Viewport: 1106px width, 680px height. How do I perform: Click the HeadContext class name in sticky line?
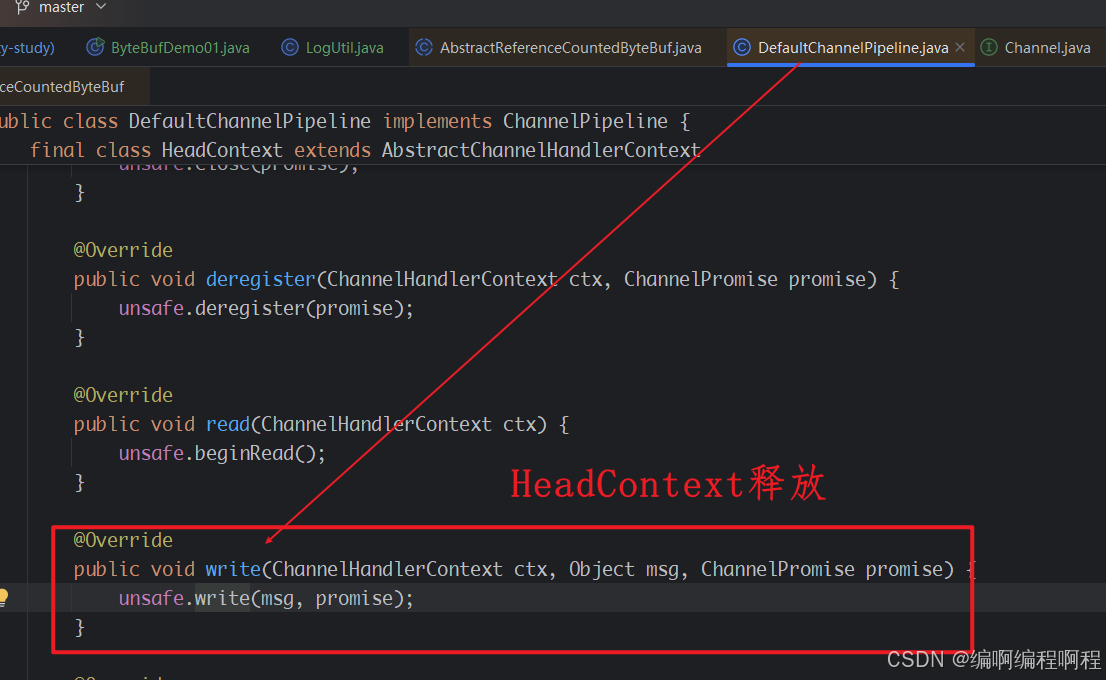[221, 150]
